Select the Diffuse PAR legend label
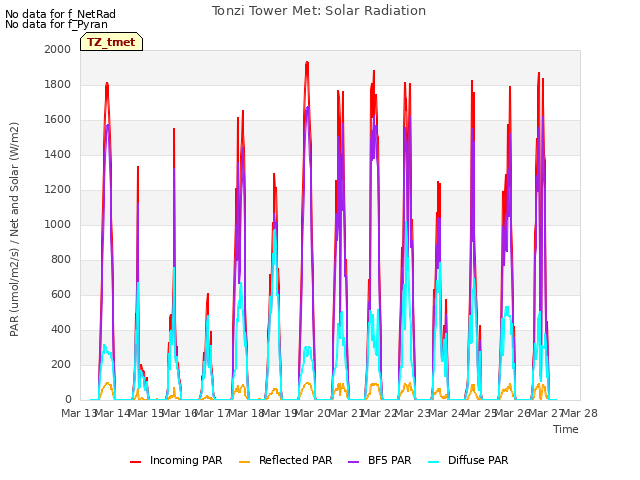The image size is (640, 480). coord(478,460)
